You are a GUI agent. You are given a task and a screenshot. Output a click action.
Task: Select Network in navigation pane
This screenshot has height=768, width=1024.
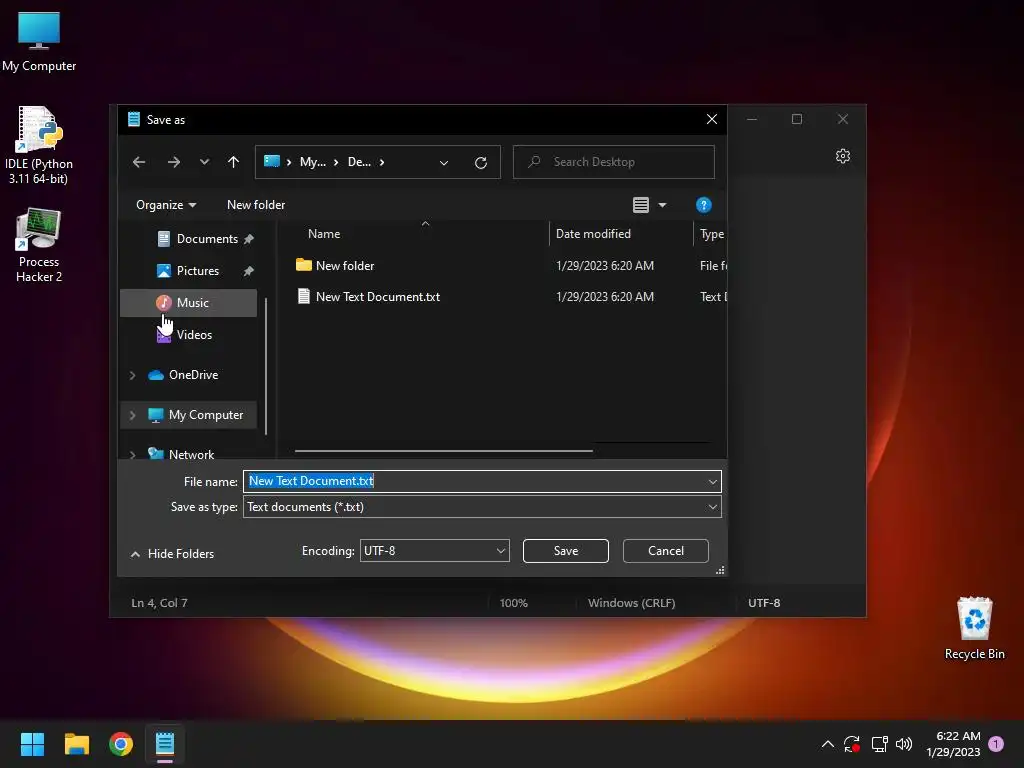(x=191, y=454)
